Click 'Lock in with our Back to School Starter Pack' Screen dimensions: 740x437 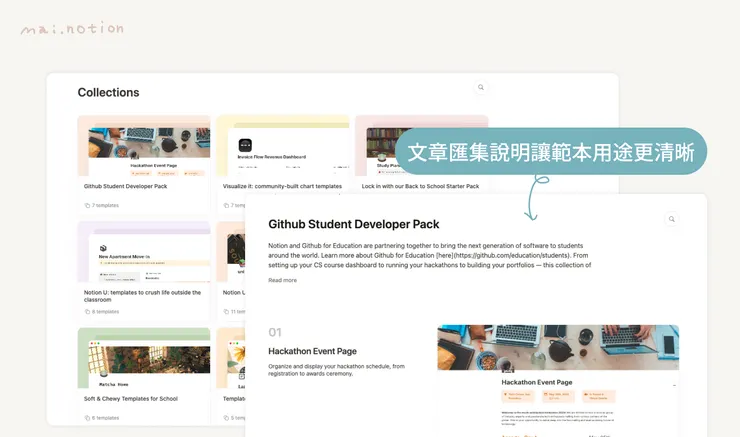click(420, 186)
